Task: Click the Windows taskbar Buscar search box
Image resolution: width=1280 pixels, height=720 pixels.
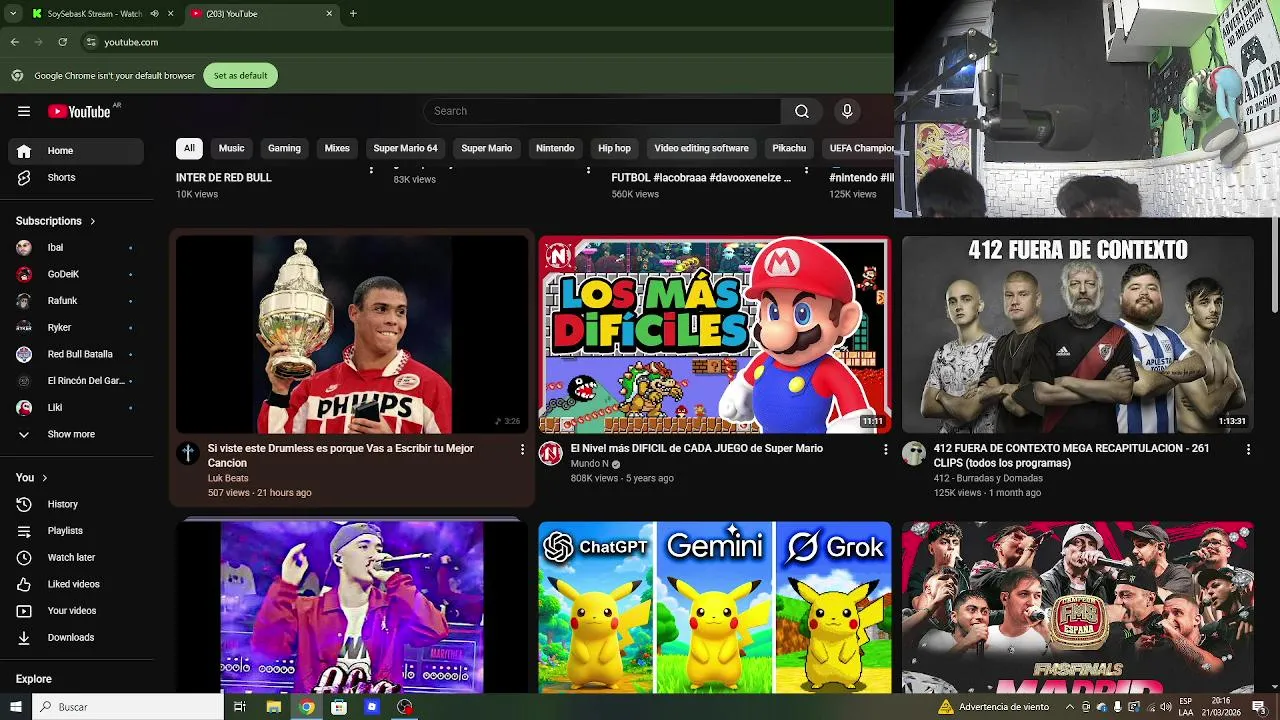Action: point(128,707)
